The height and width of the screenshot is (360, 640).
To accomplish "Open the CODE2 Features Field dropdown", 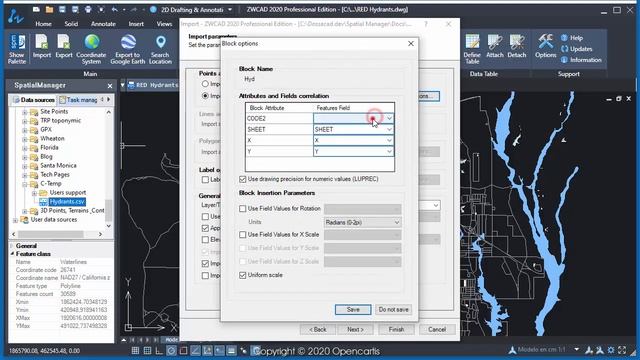I will point(353,118).
